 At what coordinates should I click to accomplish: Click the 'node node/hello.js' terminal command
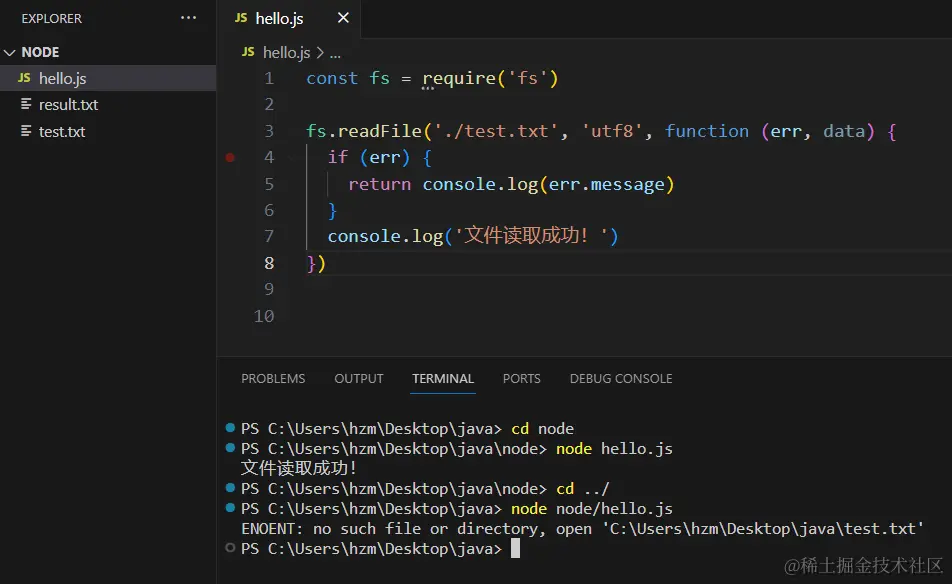[592, 509]
